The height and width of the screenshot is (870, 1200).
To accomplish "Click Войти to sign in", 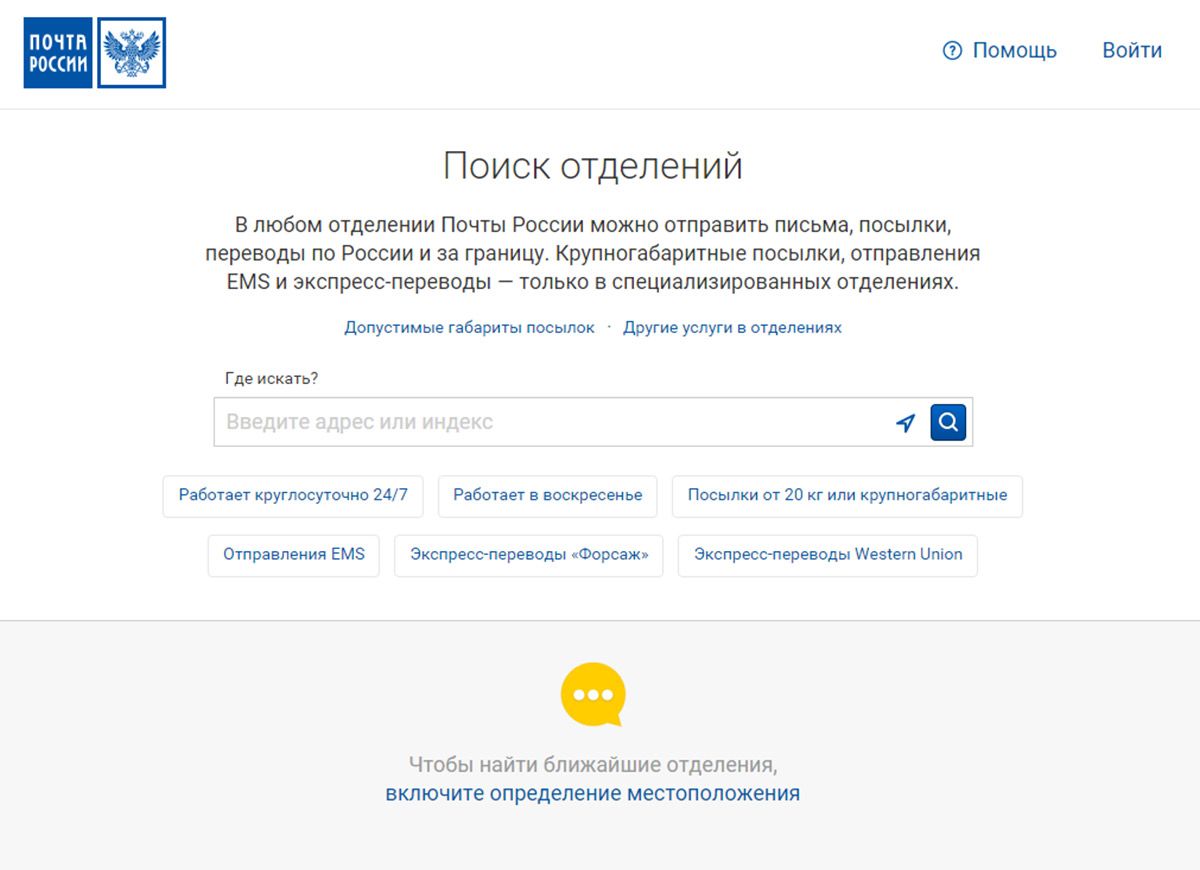I will 1132,50.
